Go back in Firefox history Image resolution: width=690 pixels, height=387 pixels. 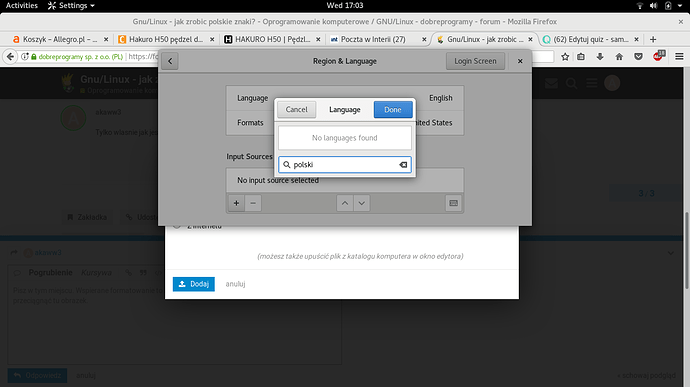click(x=11, y=56)
